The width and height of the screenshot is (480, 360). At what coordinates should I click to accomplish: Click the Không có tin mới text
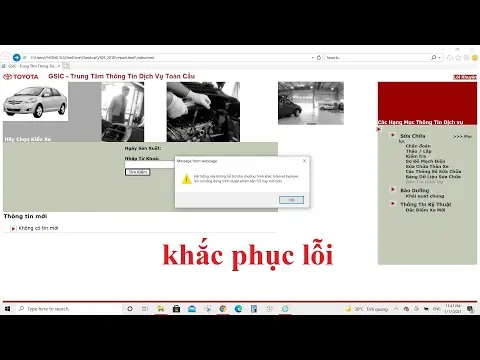[38, 228]
